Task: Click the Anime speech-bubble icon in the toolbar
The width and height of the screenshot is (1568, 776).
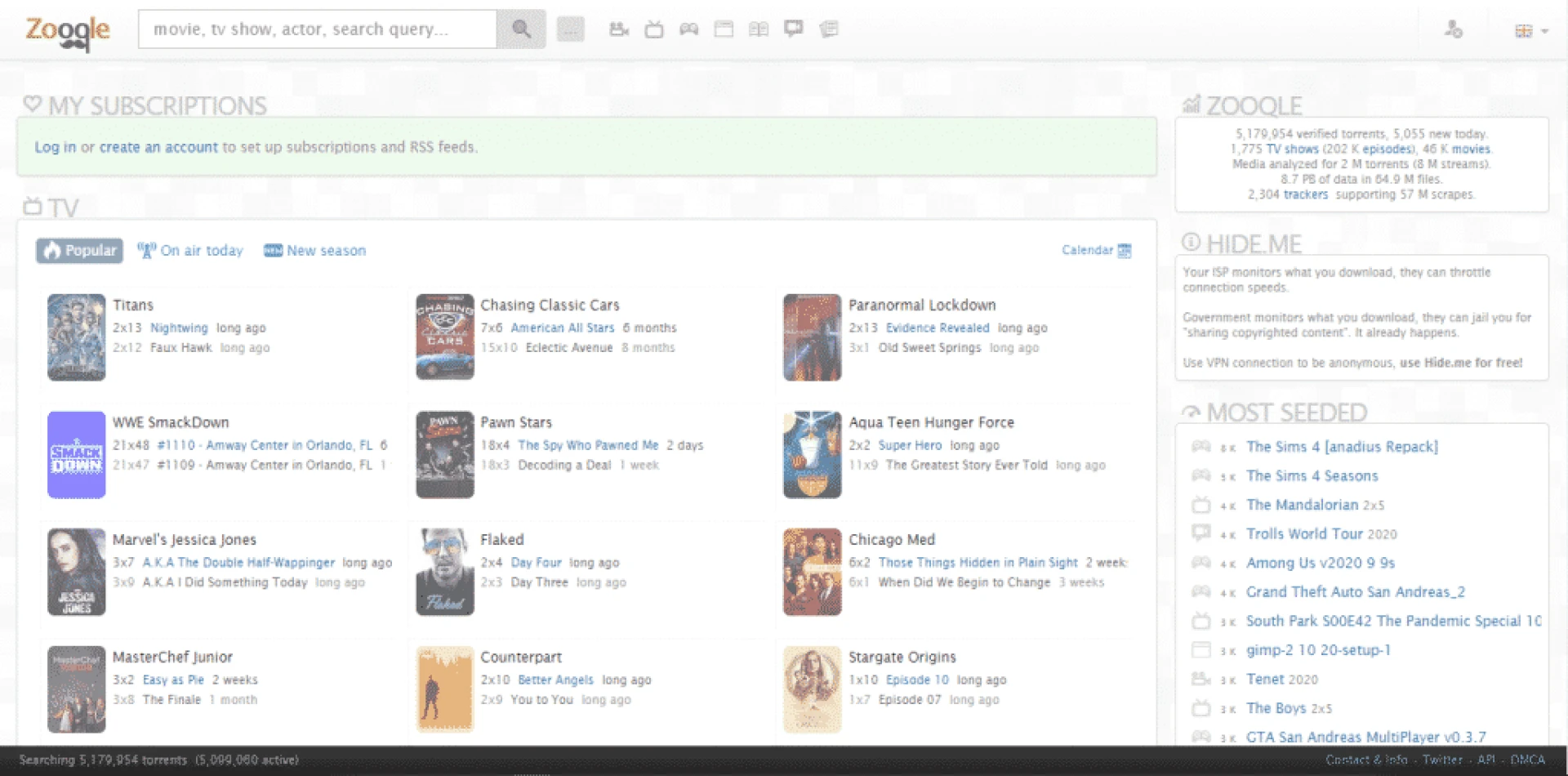Action: pos(792,29)
